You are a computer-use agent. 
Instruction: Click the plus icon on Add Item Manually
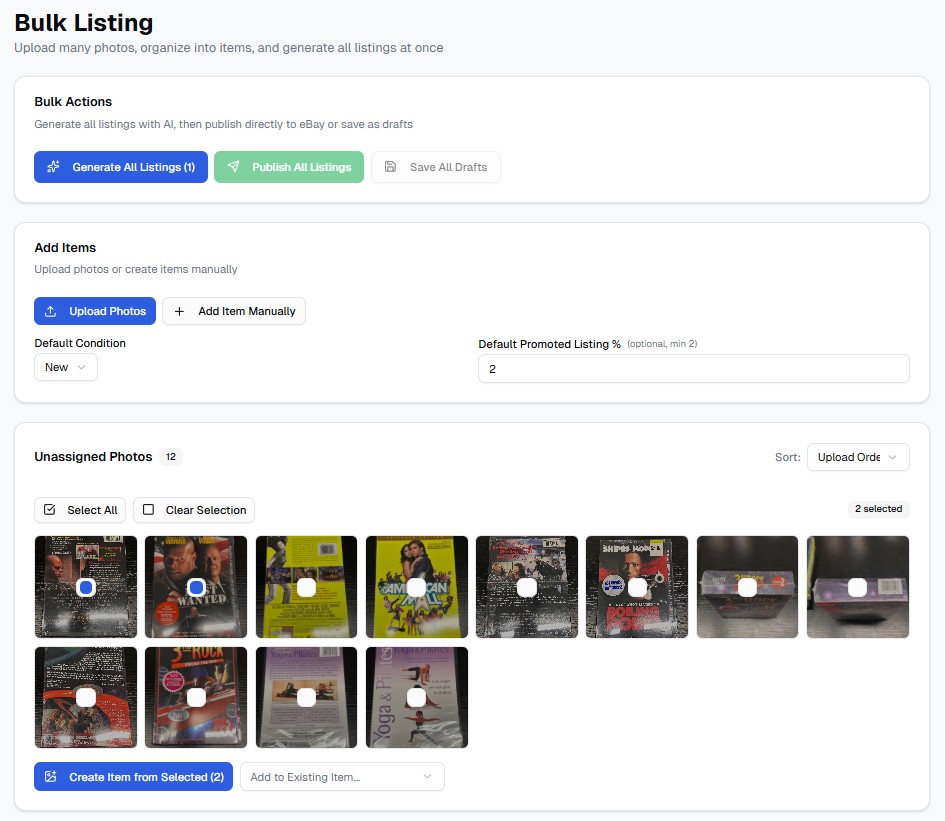(x=180, y=311)
